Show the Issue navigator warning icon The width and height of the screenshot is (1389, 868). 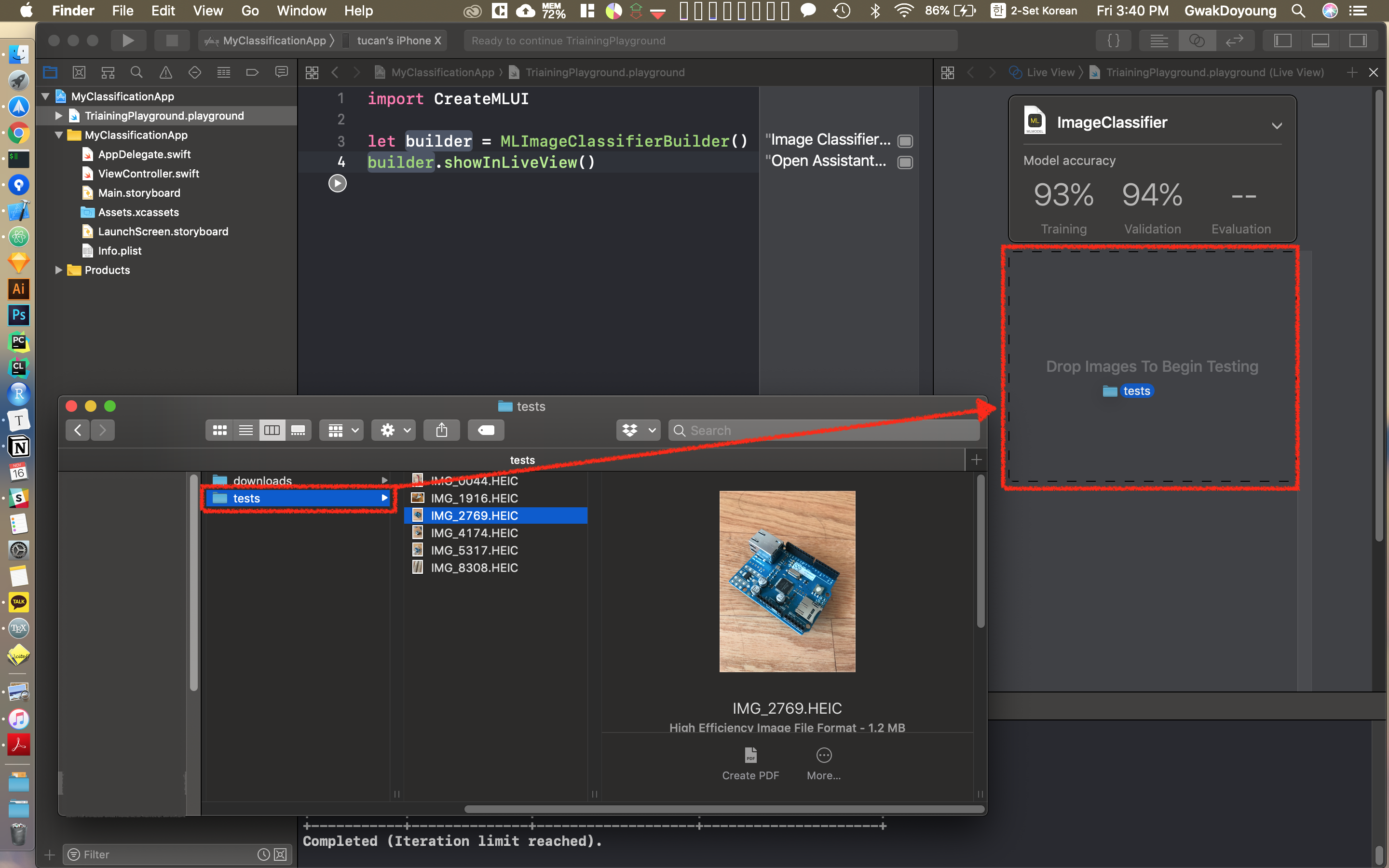coord(166,72)
